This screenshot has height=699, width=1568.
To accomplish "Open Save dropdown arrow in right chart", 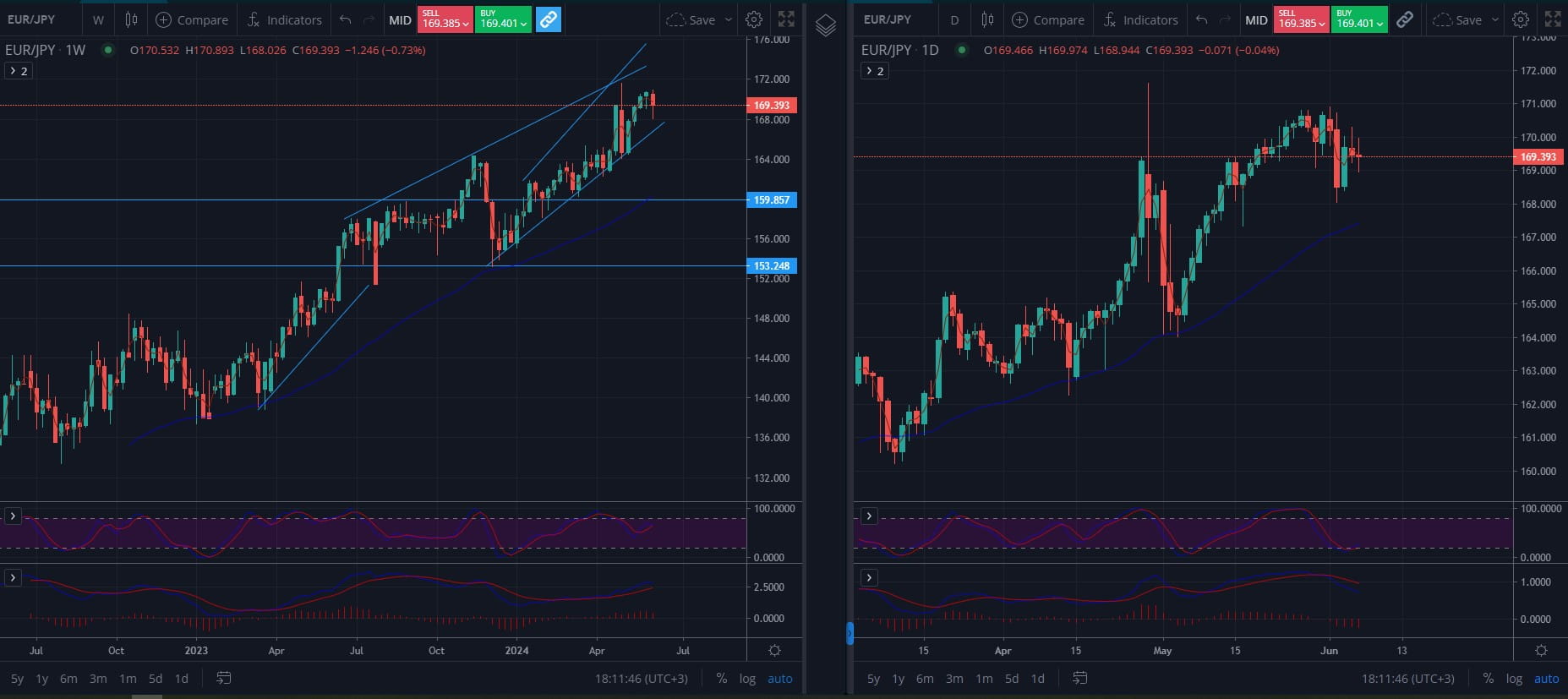I will click(1495, 19).
